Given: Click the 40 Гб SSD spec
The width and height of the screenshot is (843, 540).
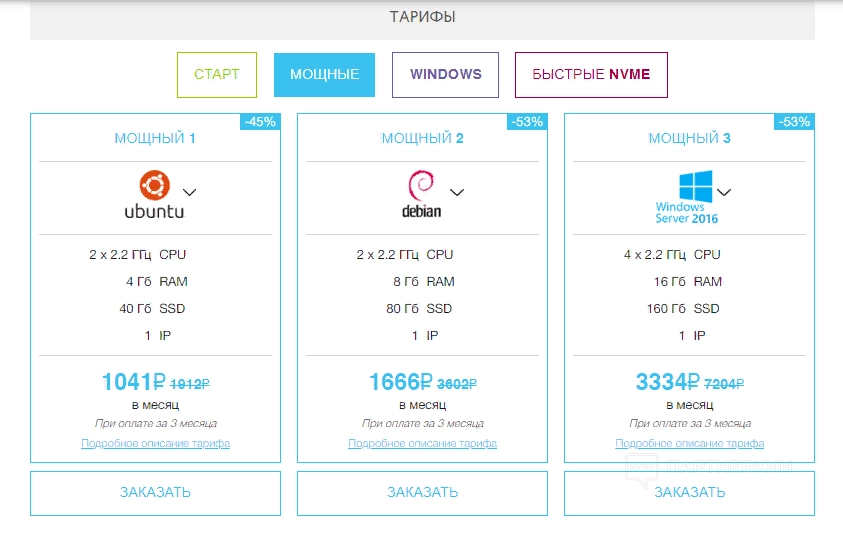Looking at the screenshot, I should pos(152,309).
